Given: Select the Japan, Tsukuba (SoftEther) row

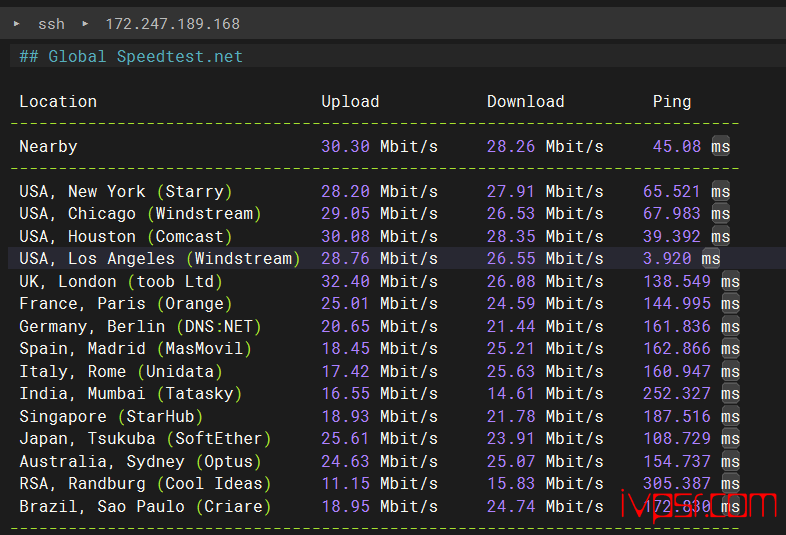Looking at the screenshot, I should [x=145, y=439].
